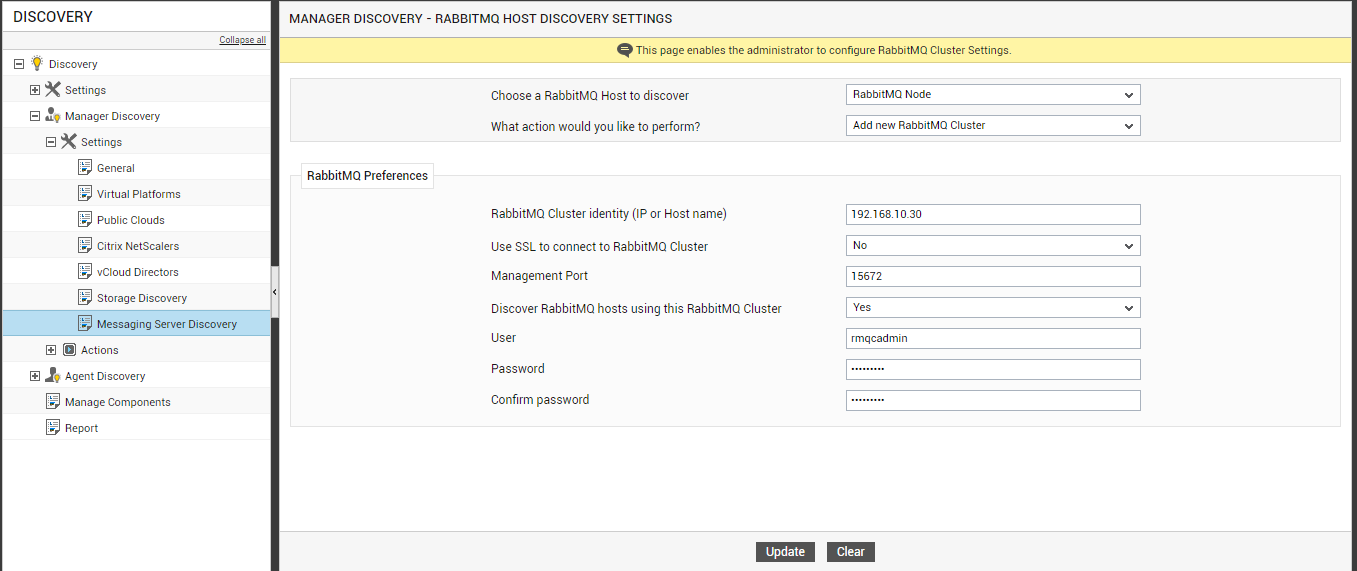Click the Discovery lightbulb icon

pos(37,63)
